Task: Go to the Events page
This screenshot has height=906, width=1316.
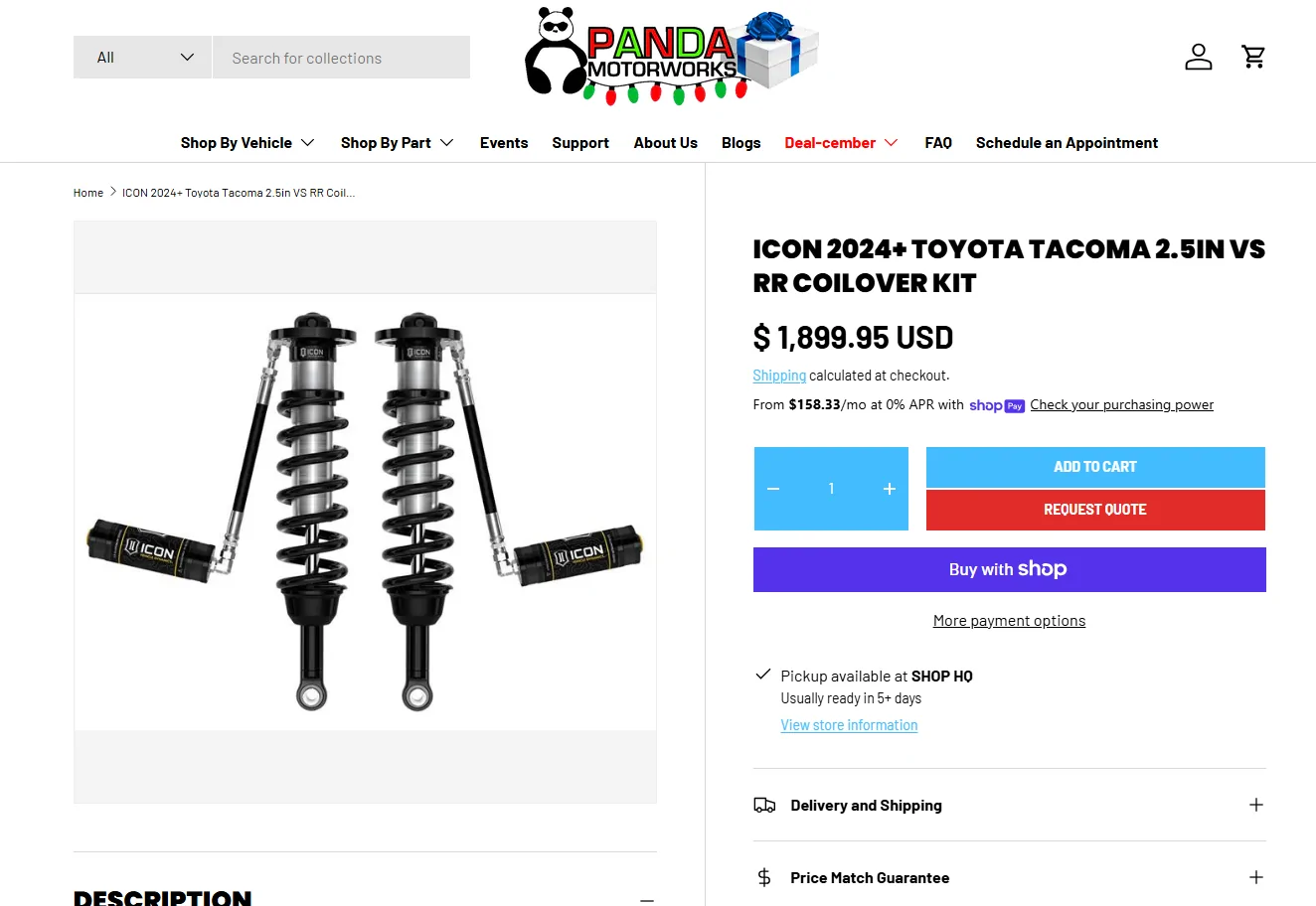Action: coord(504,143)
